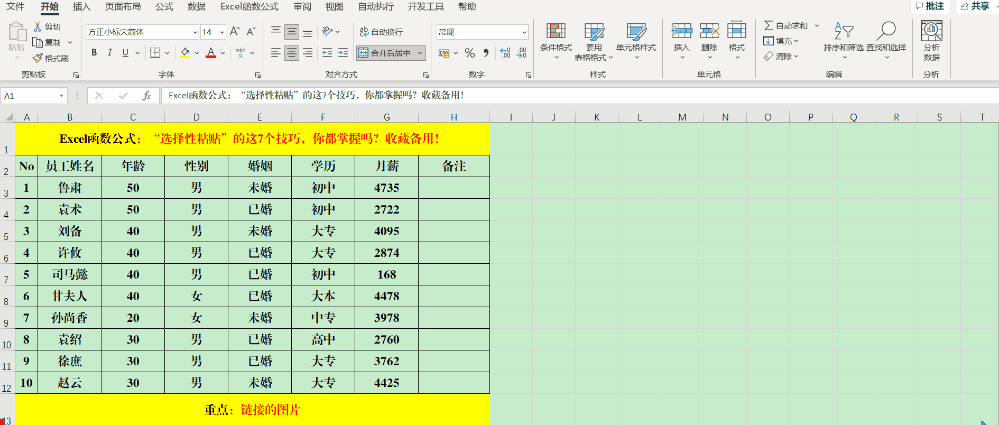Click the formula bar text field

click(579, 96)
